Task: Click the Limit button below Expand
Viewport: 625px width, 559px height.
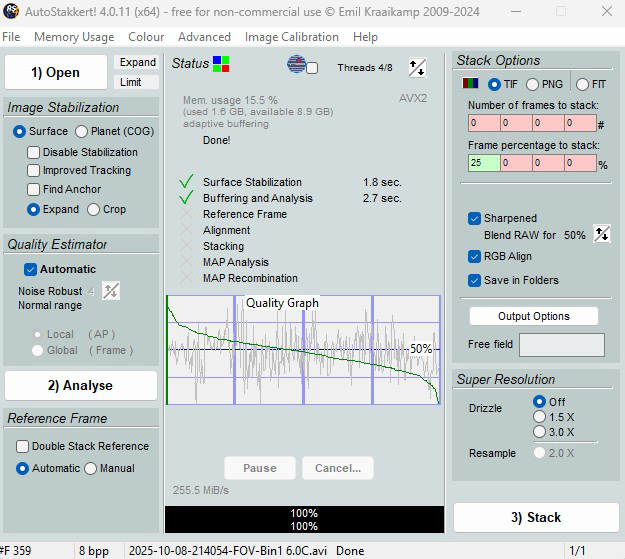Action: pyautogui.click(x=131, y=82)
